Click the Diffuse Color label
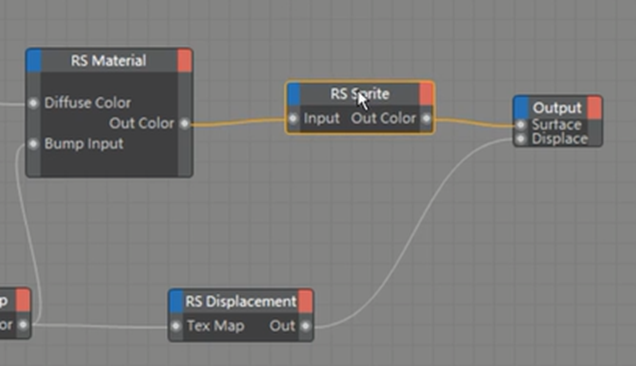Viewport: 636px width, 366px height. [x=88, y=103]
